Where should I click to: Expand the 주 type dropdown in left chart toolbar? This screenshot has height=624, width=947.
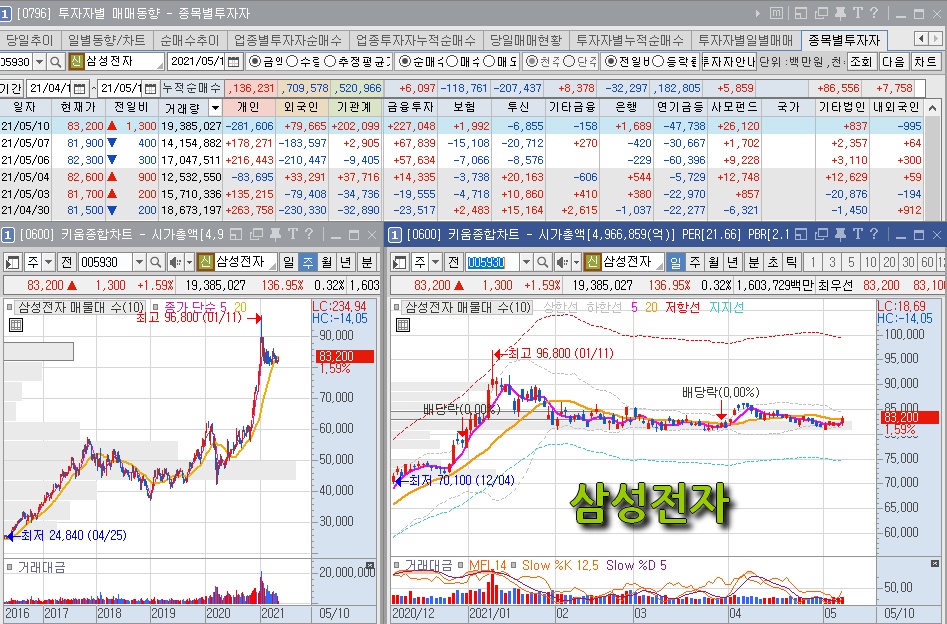coord(48,262)
